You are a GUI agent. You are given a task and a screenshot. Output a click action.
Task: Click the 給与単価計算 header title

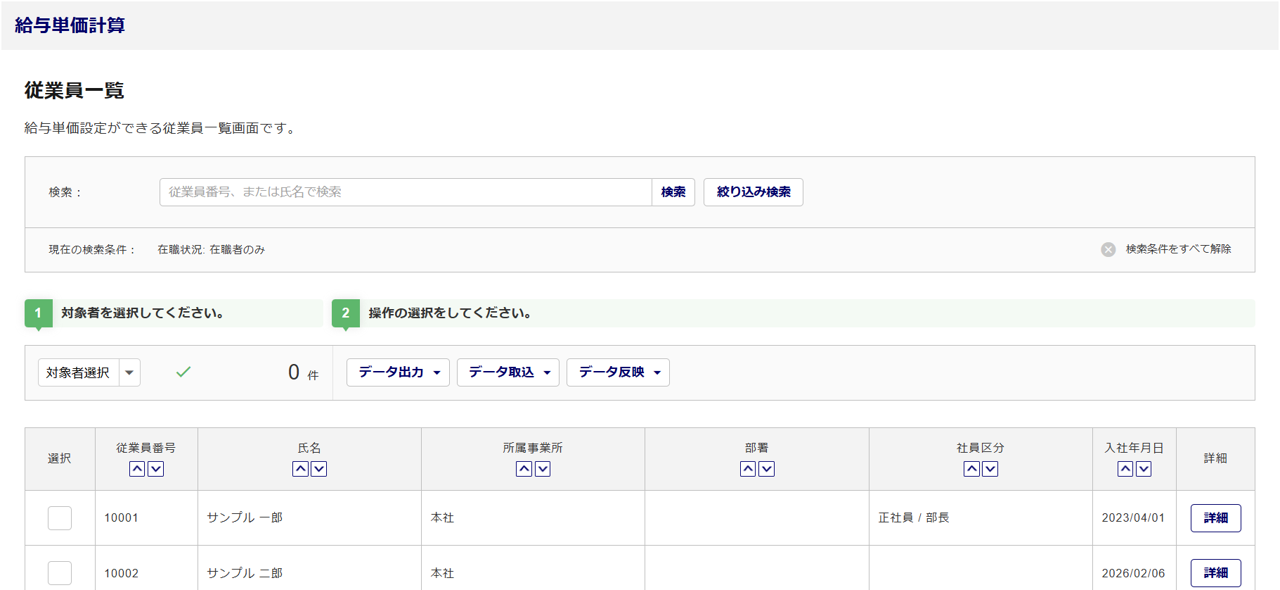(70, 26)
